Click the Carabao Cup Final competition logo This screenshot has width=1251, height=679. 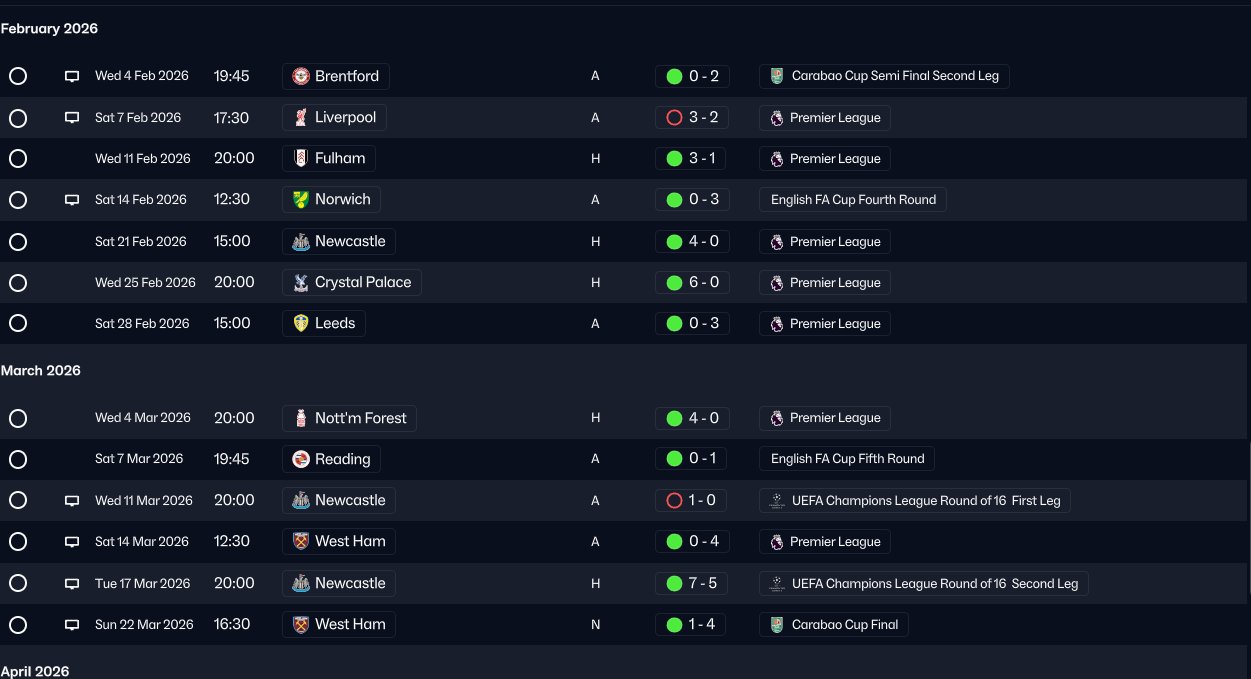click(777, 624)
